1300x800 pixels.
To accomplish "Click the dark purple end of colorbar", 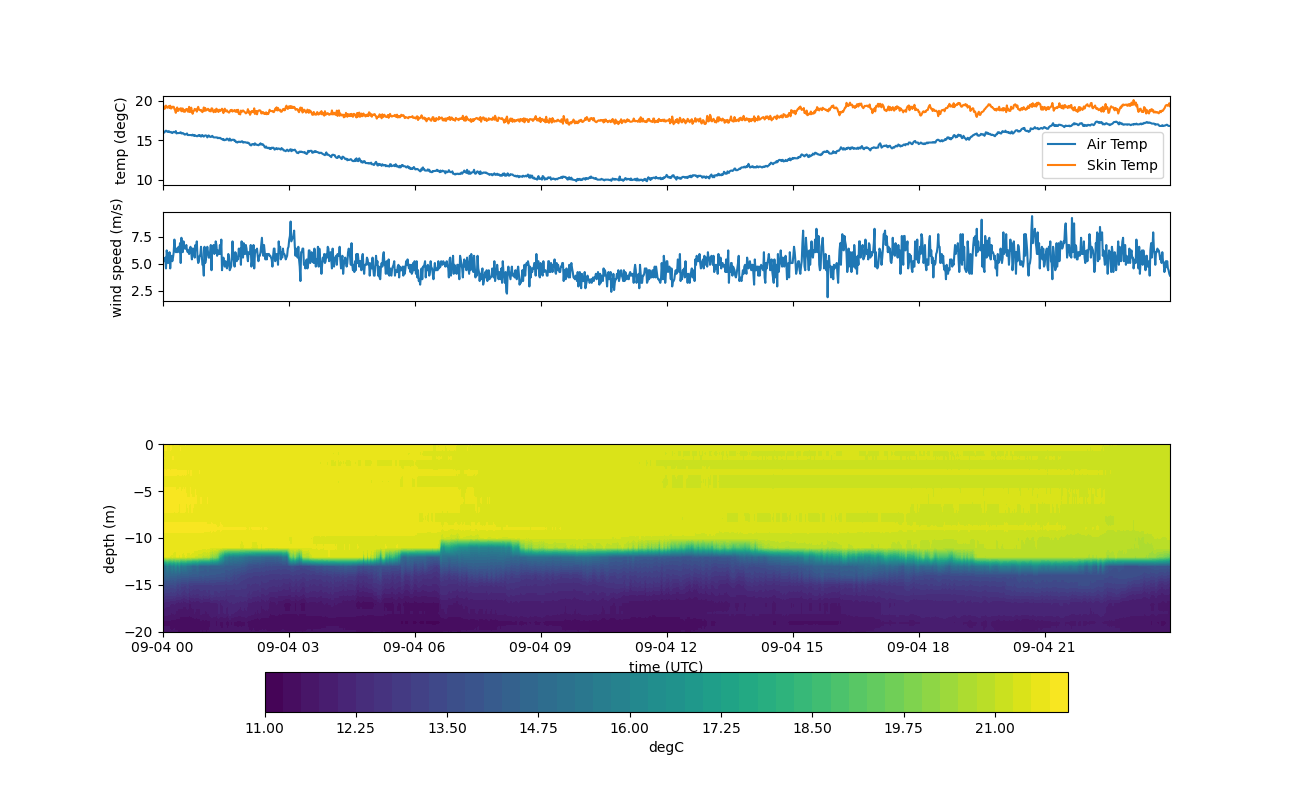I will click(x=273, y=692).
